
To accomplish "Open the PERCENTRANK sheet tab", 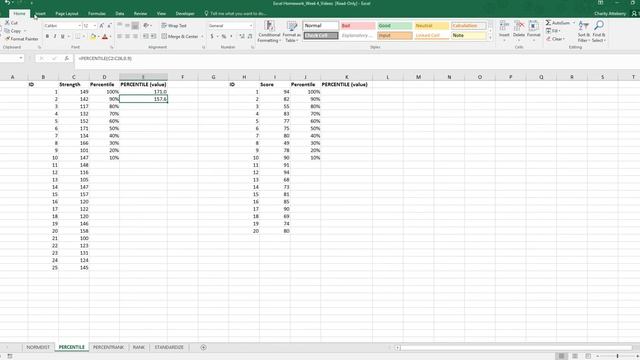I will click(108, 347).
